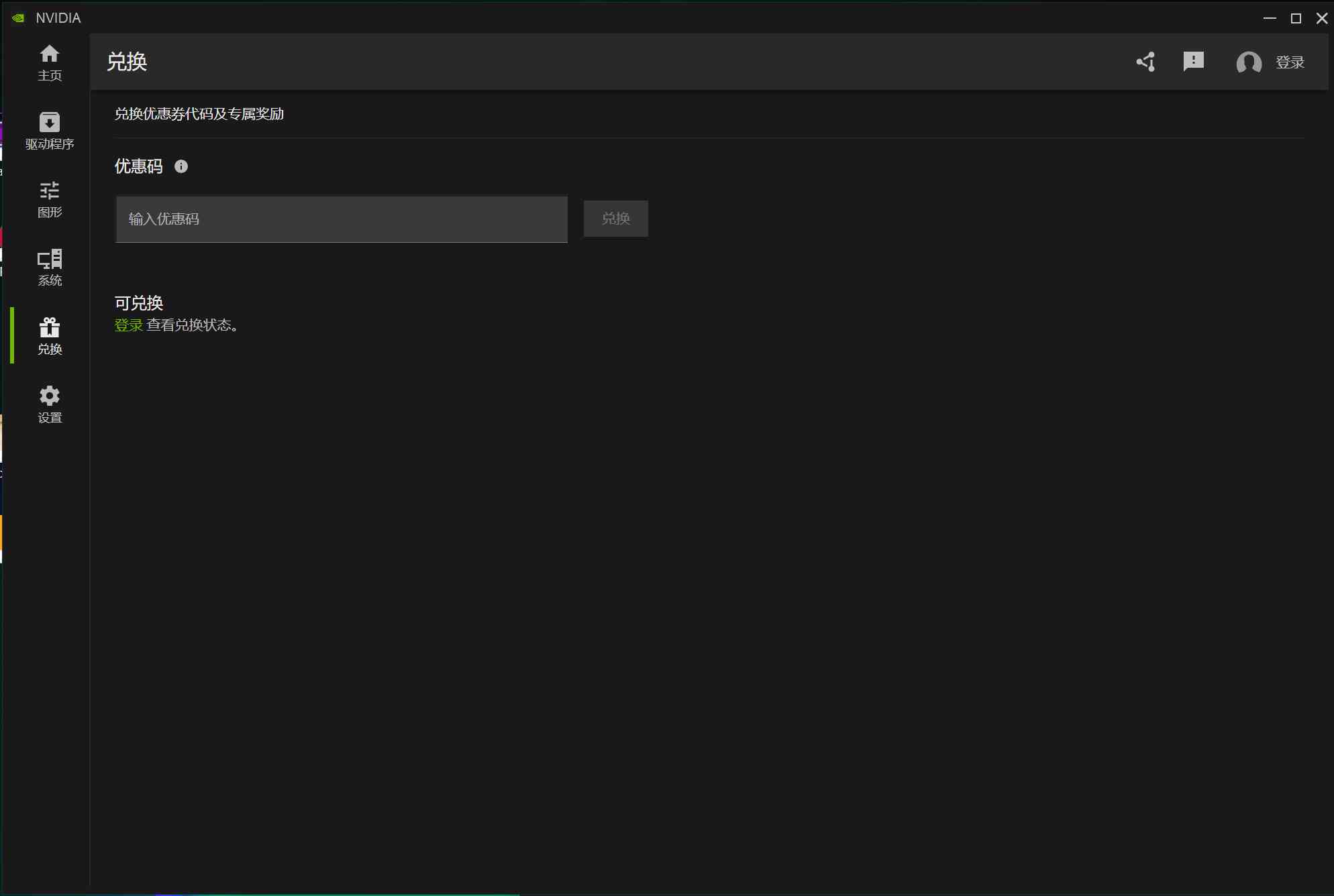The height and width of the screenshot is (896, 1334).
Task: Maximize the NVIDIA window
Action: coord(1296,18)
